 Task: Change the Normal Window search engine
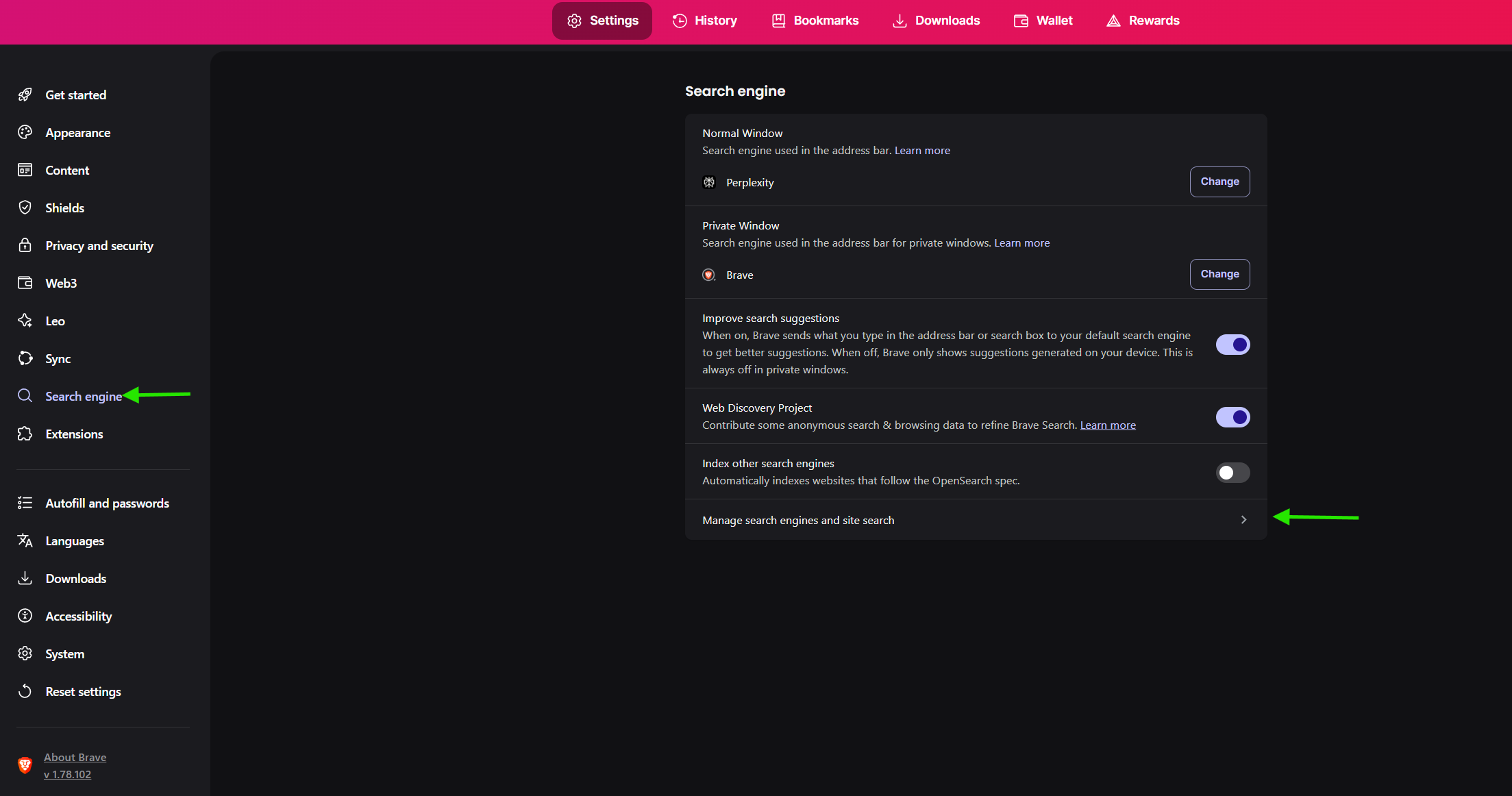pos(1219,182)
